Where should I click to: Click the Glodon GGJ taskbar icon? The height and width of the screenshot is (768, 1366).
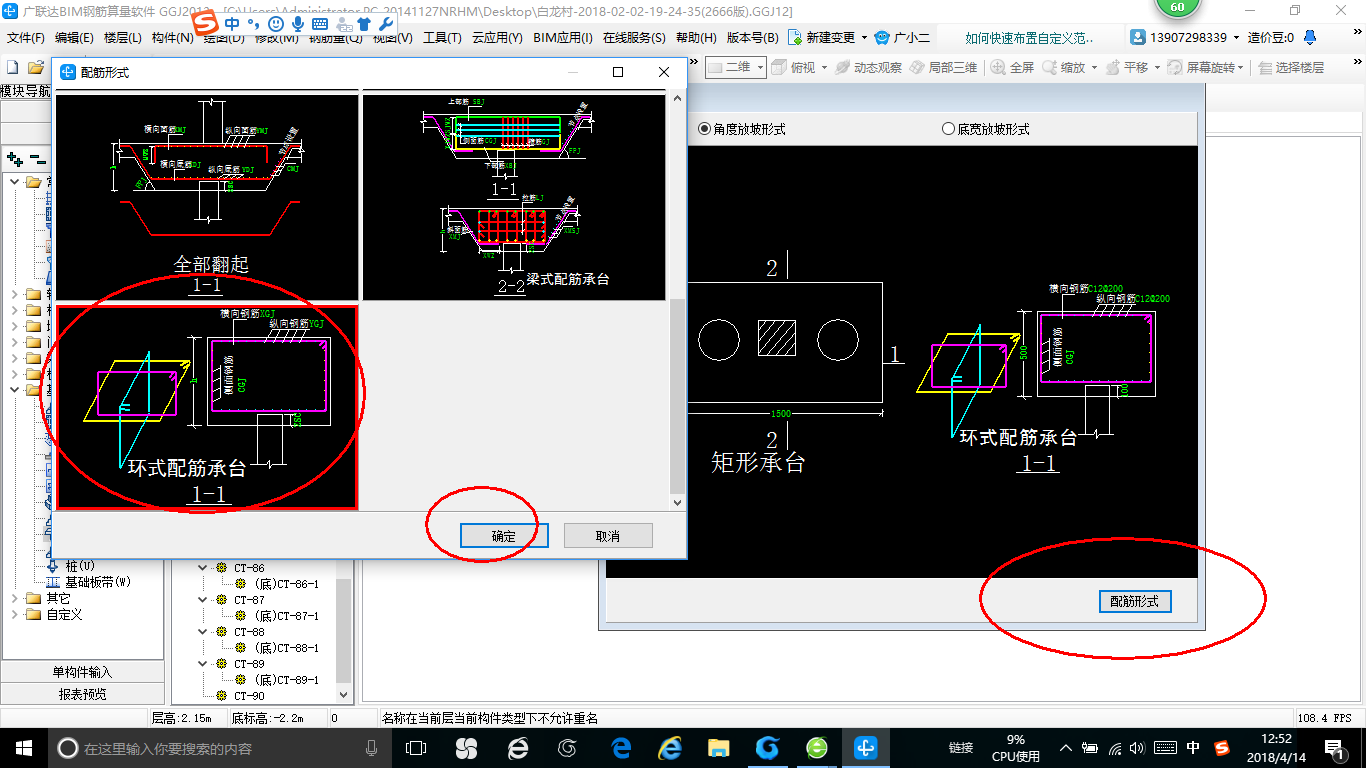coord(866,747)
